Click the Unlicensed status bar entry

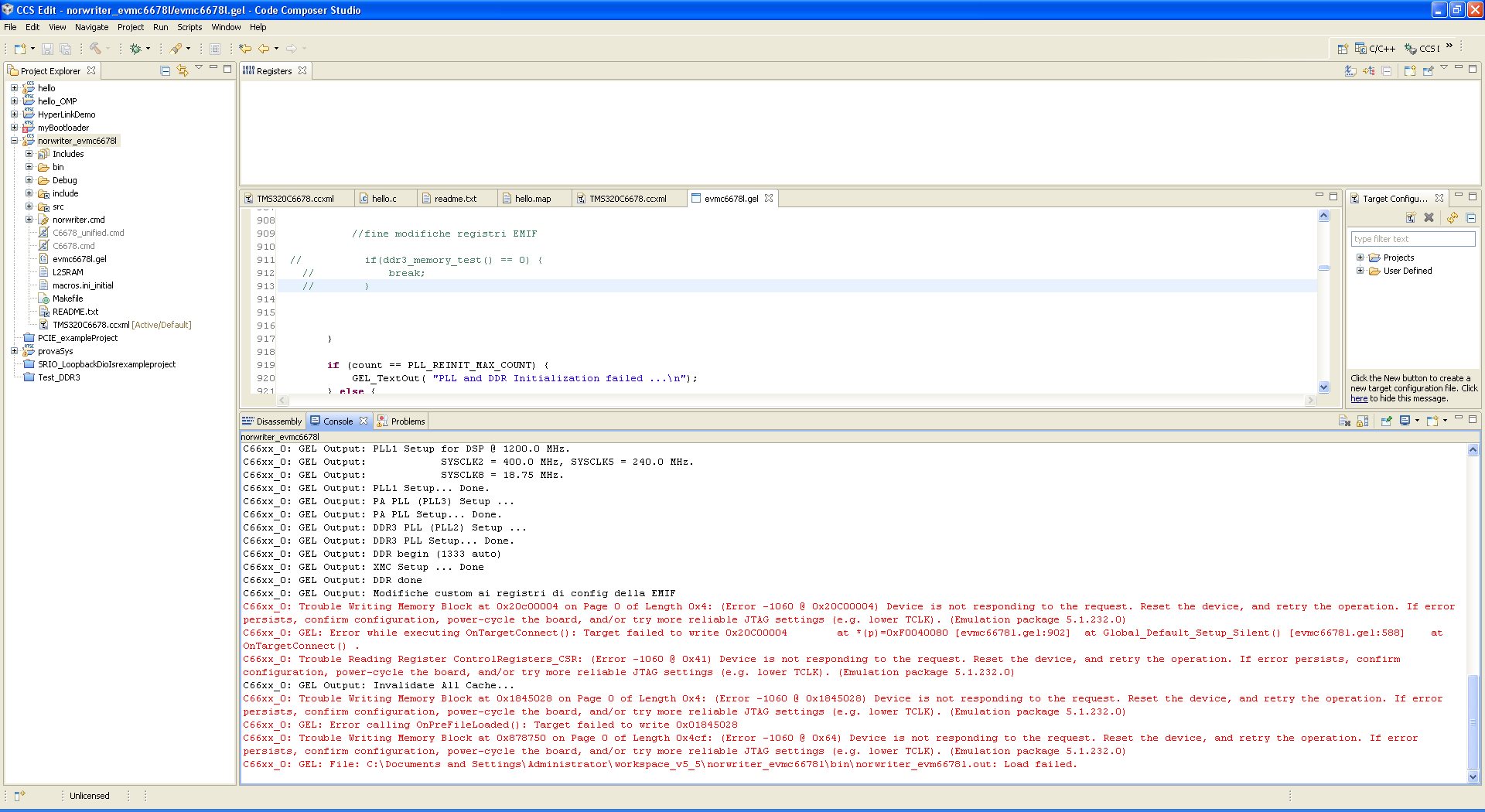coord(90,796)
